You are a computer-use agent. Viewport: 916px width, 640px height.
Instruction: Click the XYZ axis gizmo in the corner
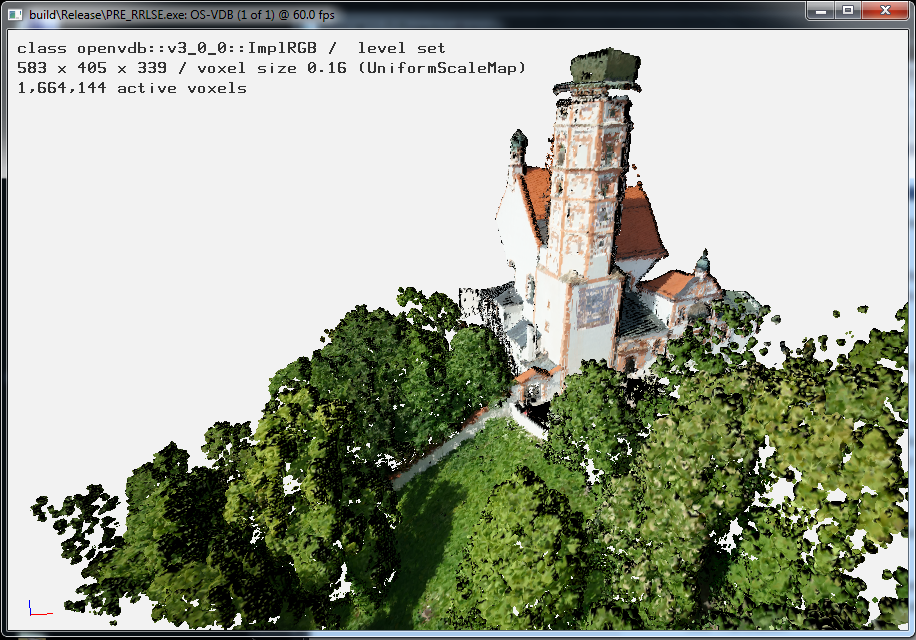[x=40, y=608]
